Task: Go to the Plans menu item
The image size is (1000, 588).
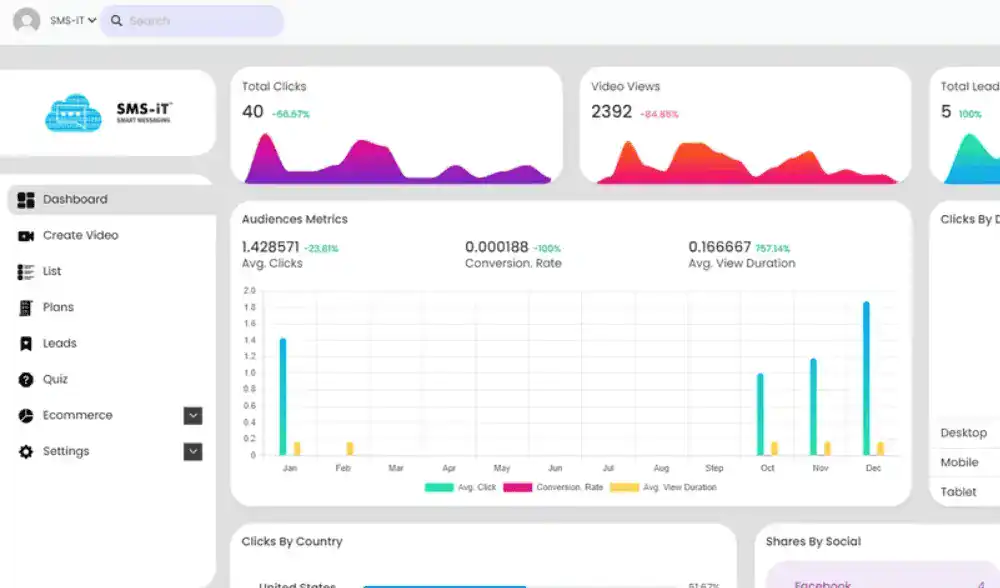Action: [x=58, y=308]
